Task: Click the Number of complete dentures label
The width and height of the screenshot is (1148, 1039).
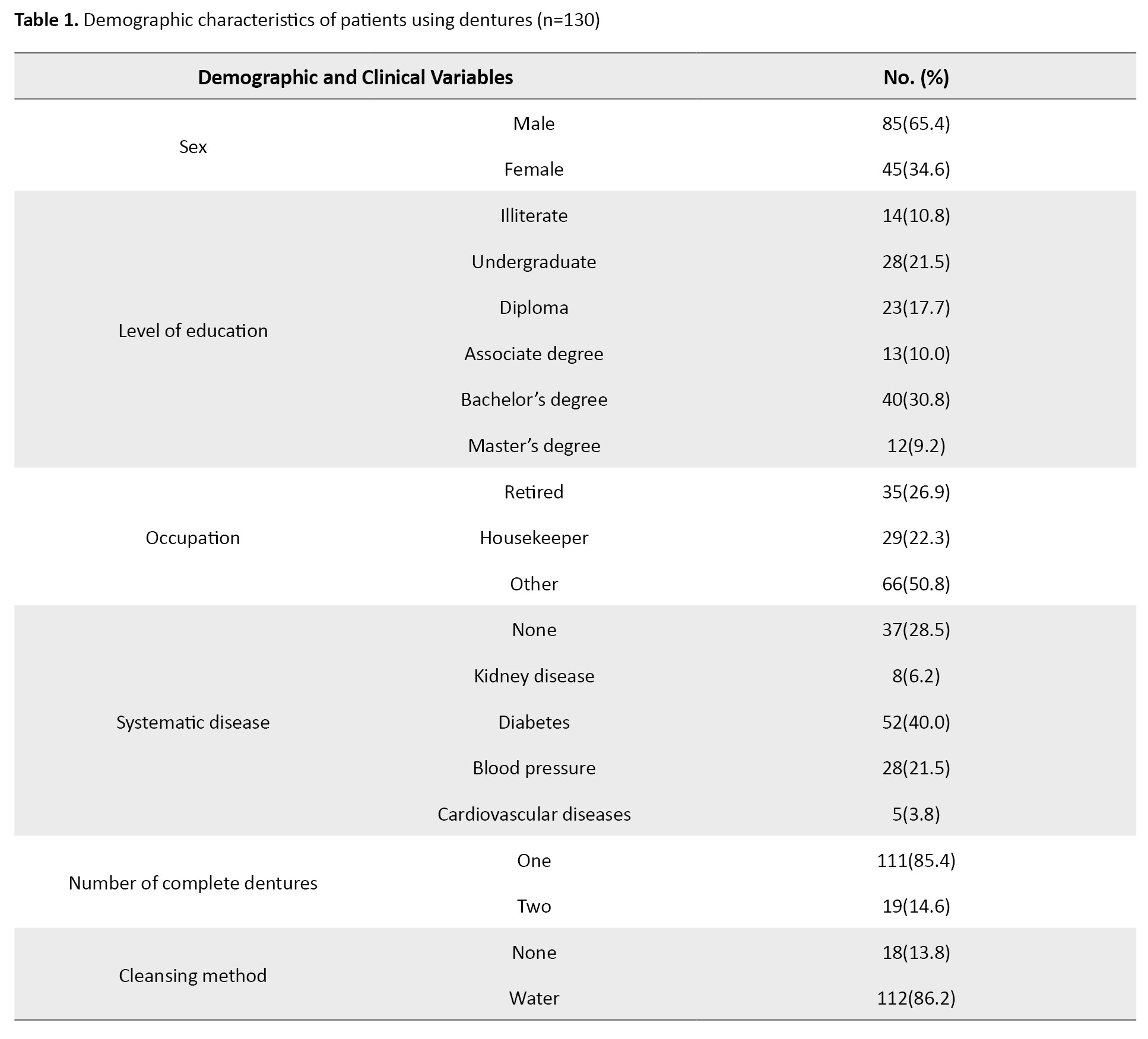Action: (x=193, y=883)
